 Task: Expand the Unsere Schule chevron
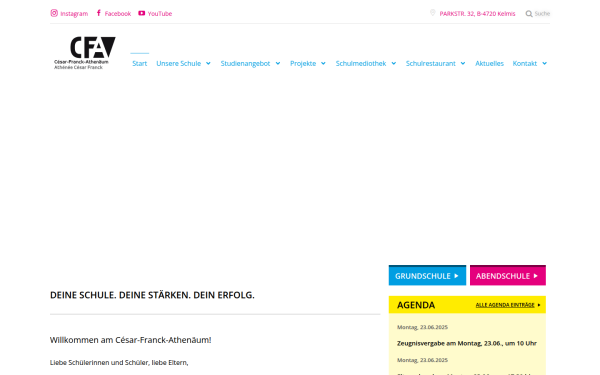point(208,64)
